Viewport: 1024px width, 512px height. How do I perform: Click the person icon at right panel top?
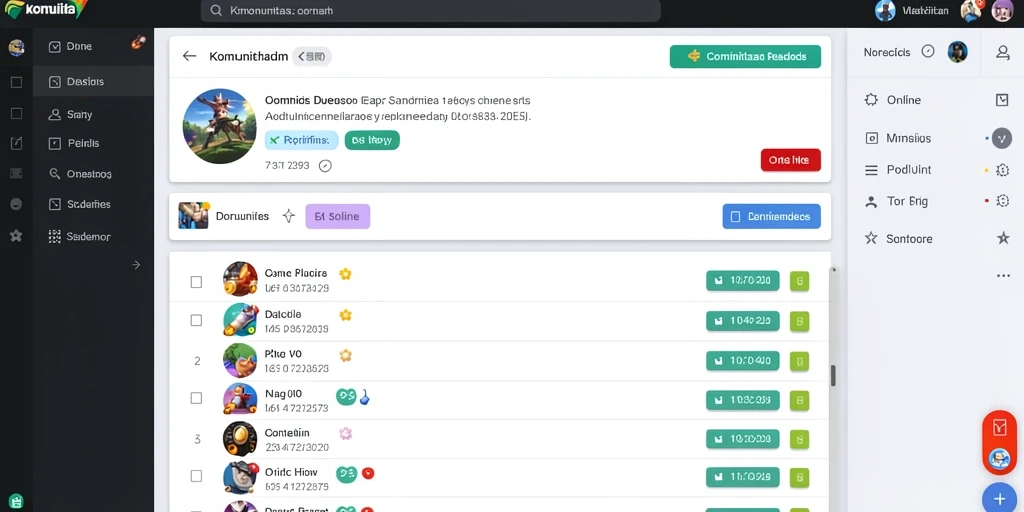click(x=1003, y=52)
